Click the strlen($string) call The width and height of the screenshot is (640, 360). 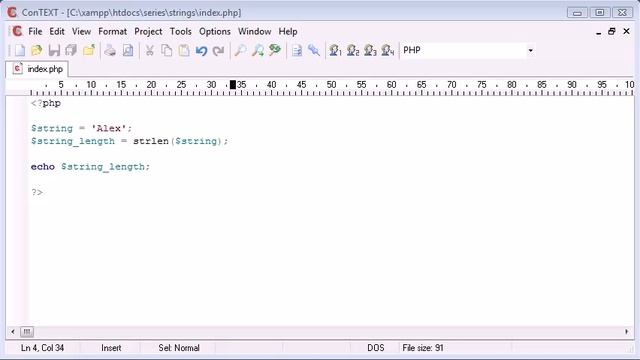pos(178,141)
